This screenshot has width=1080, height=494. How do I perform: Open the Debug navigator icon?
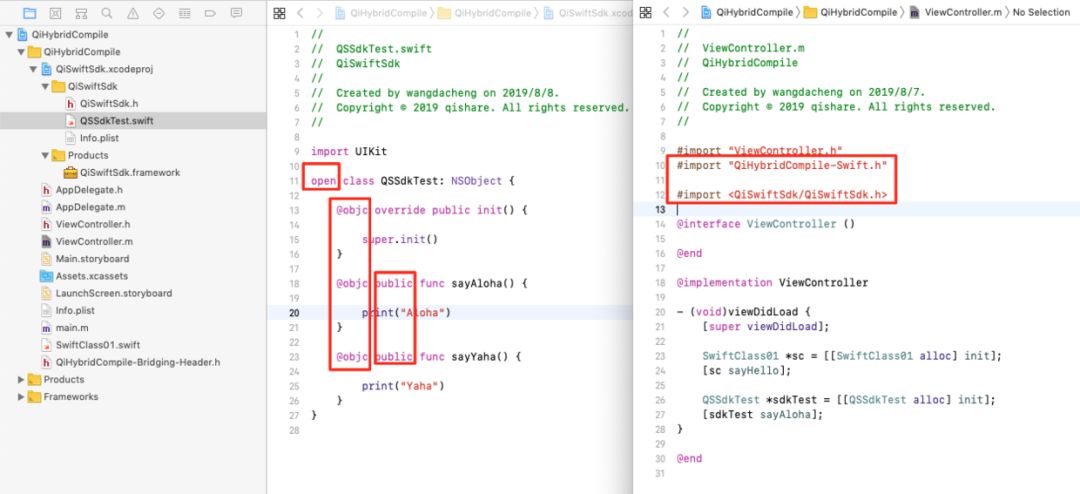[185, 13]
